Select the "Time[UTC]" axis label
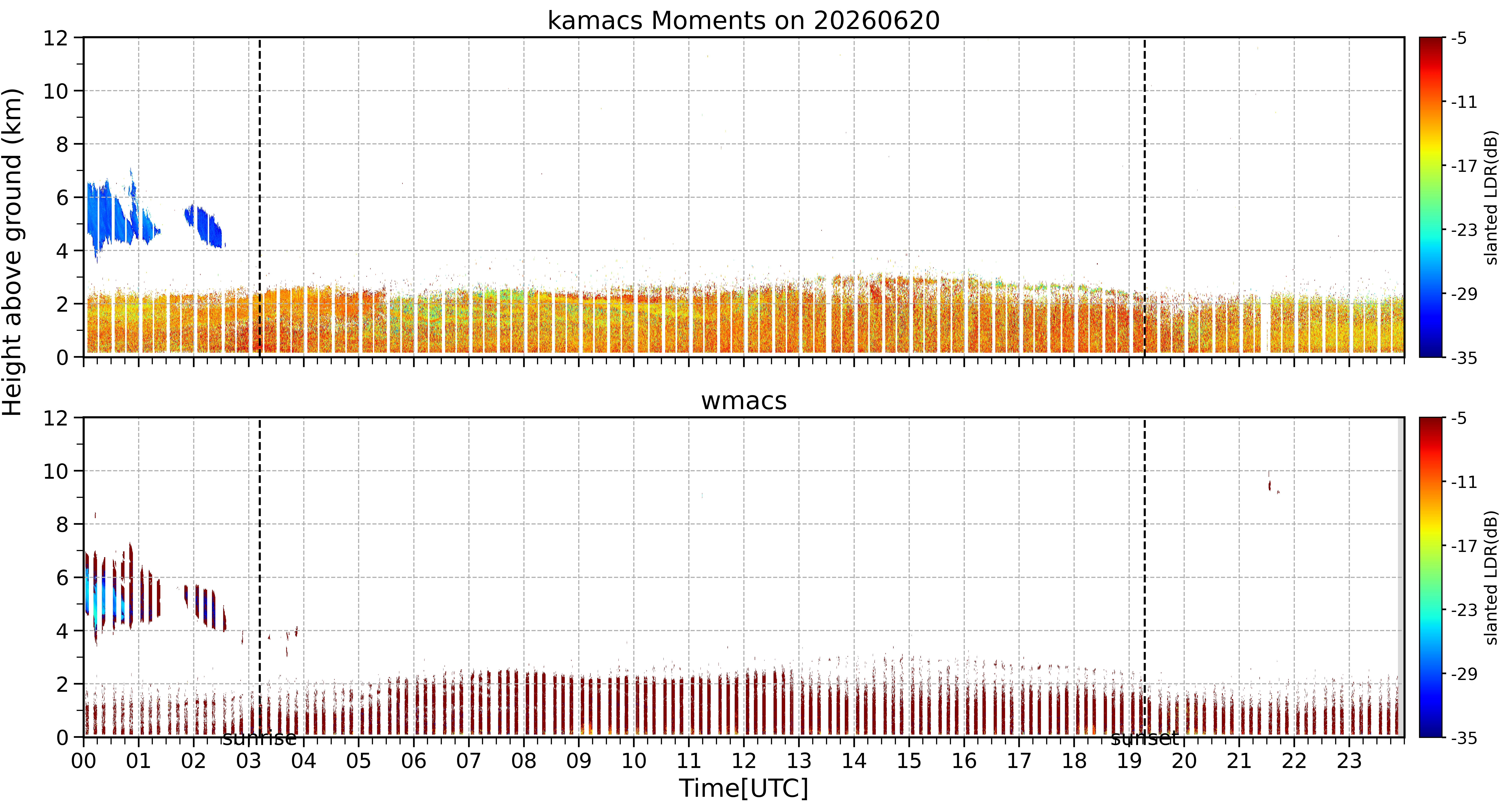Viewport: 1510px width, 812px height. click(743, 788)
